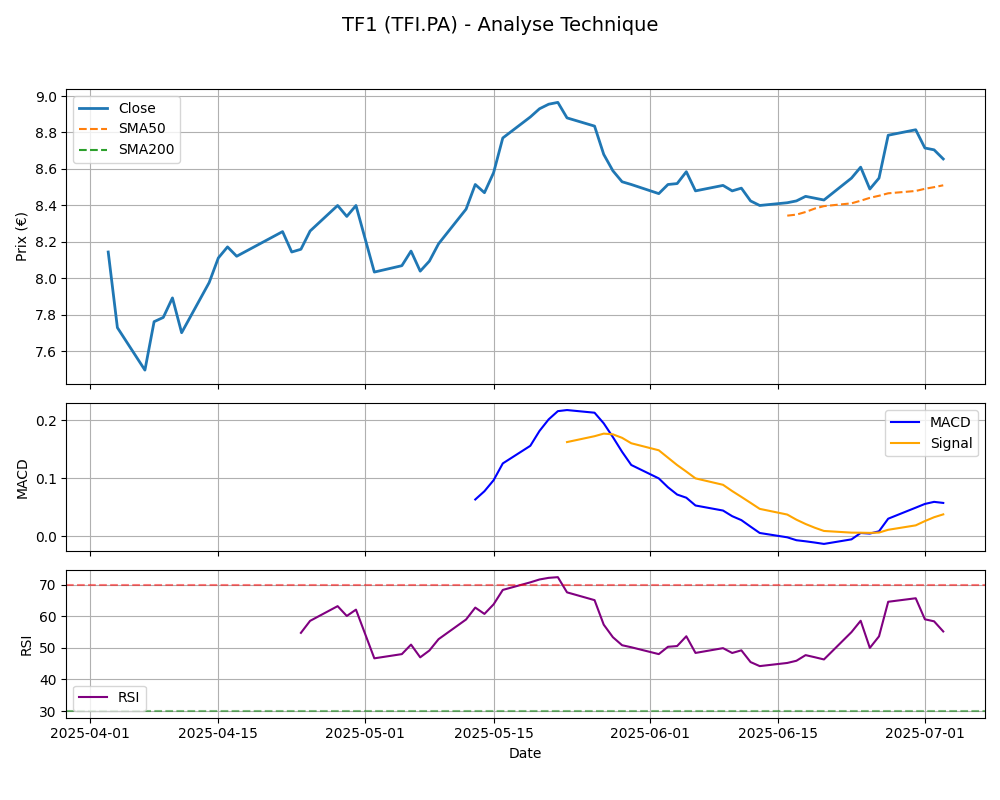Click the orange dashed SMA50 legend line sample
1000x800 pixels.
tap(94, 129)
